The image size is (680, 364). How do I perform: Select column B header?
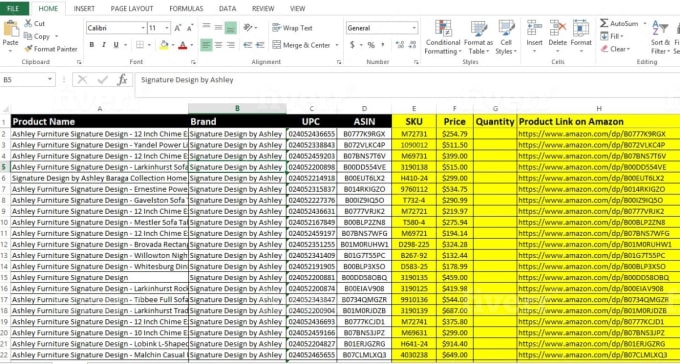point(237,109)
